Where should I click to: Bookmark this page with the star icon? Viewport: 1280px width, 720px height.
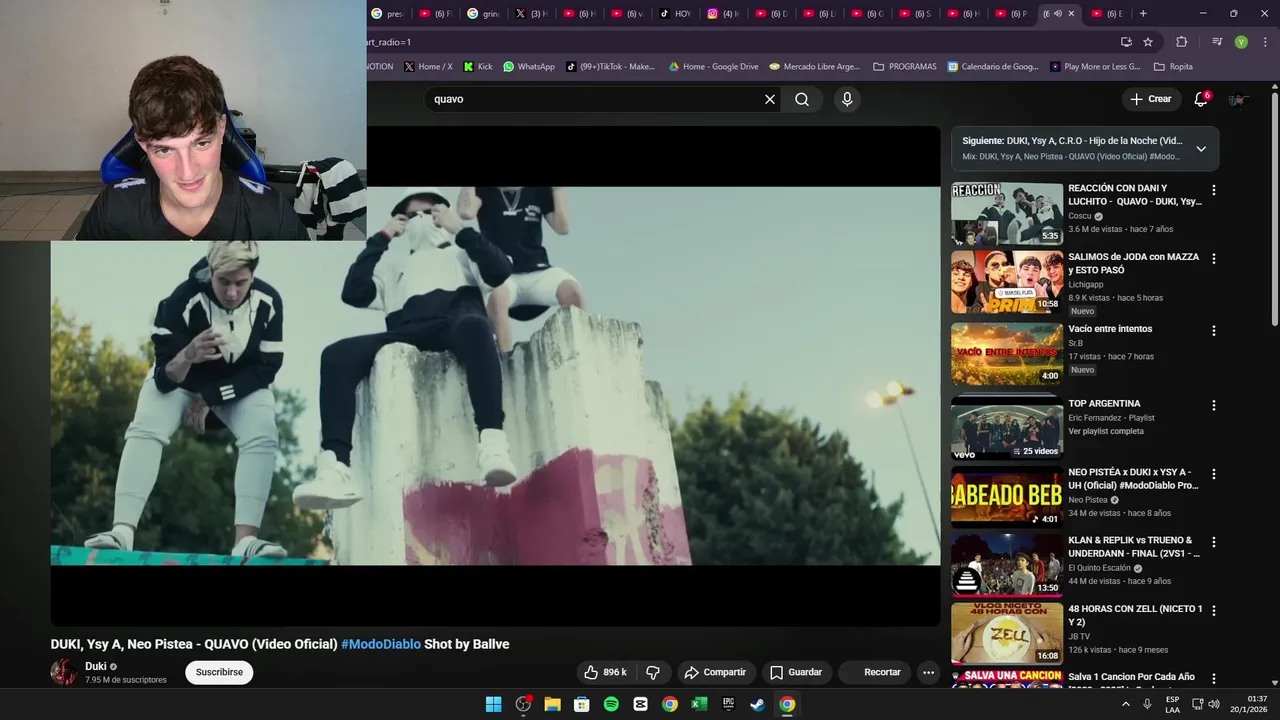1148,42
